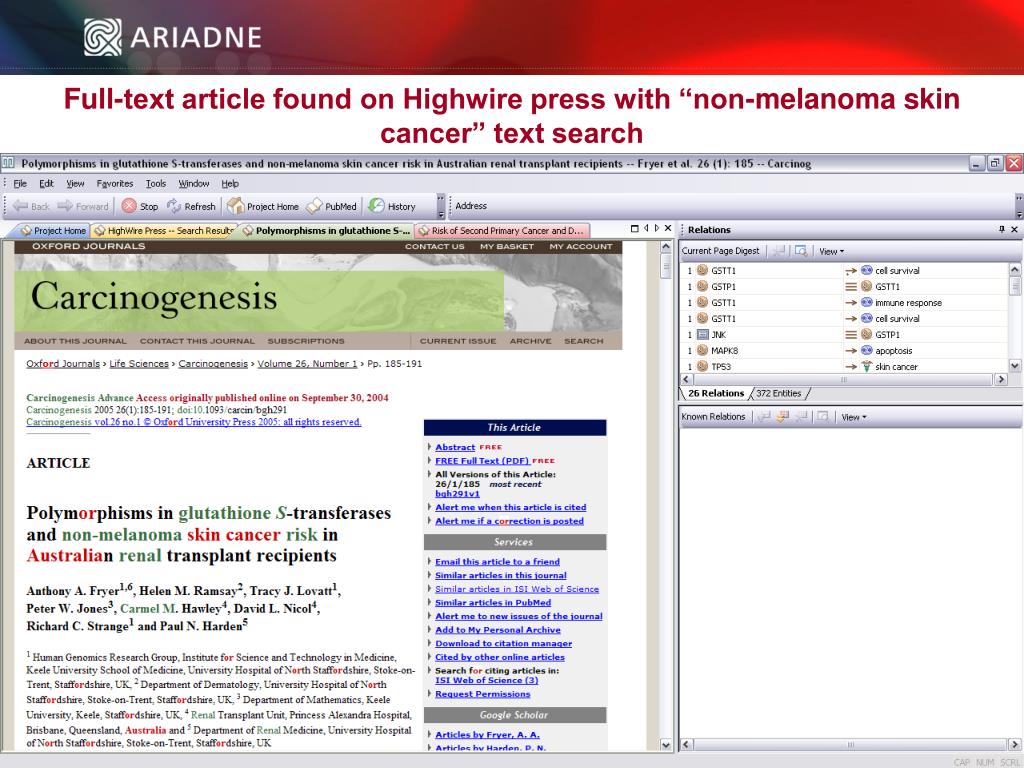Viewport: 1024px width, 768px height.
Task: Open PubMed from the toolbar
Action: click(x=332, y=206)
